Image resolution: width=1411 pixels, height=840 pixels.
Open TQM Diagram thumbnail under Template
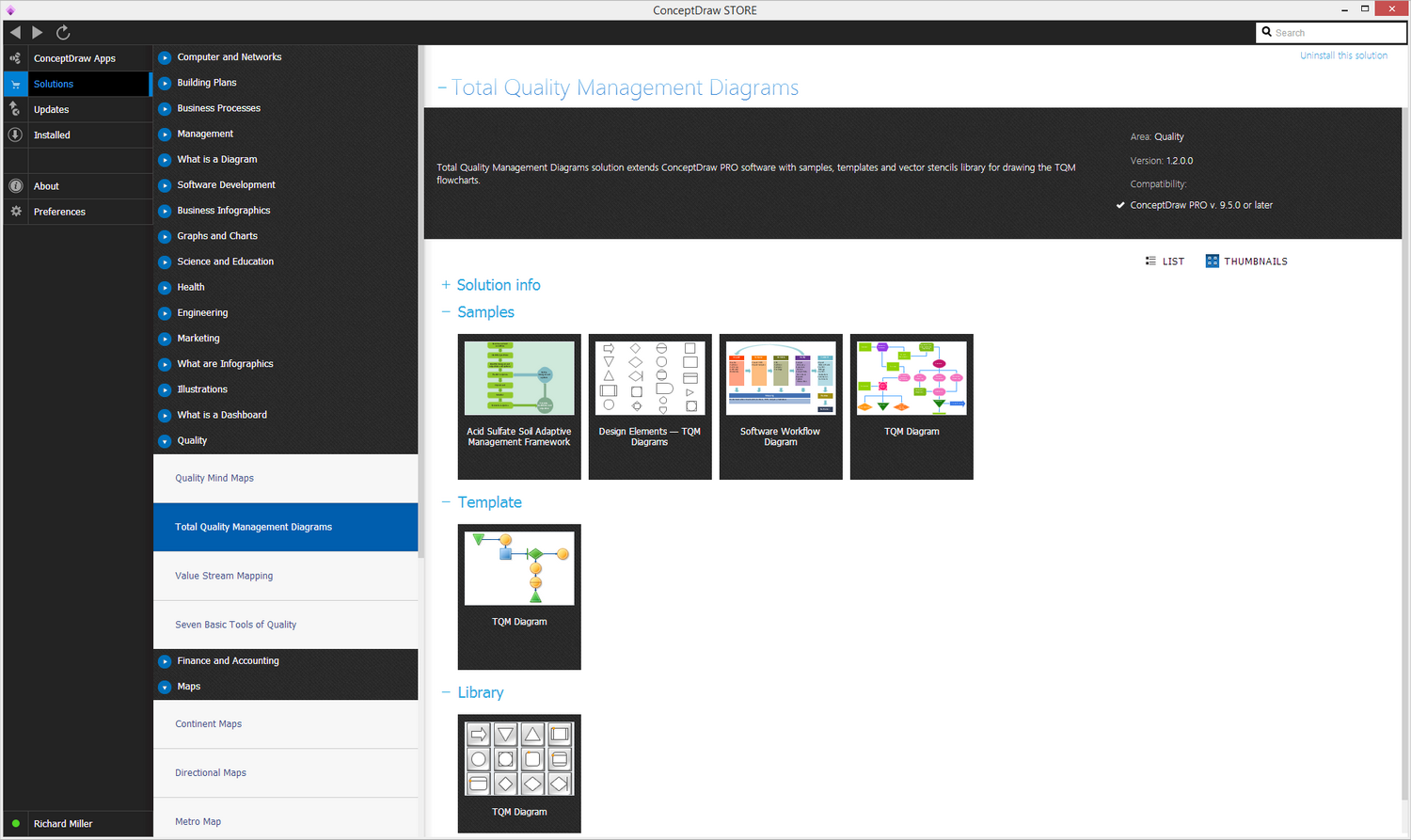[519, 596]
